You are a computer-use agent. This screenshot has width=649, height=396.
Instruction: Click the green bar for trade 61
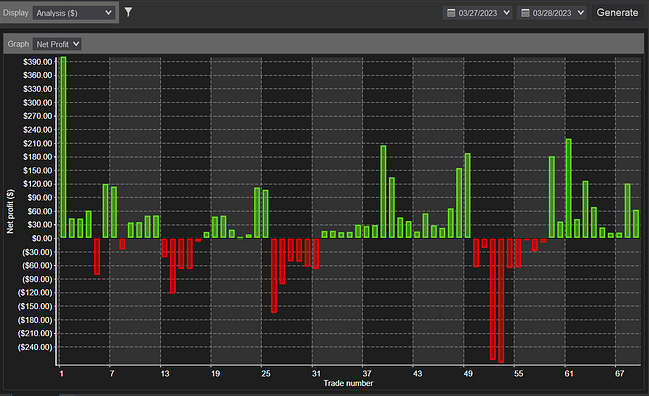click(569, 188)
